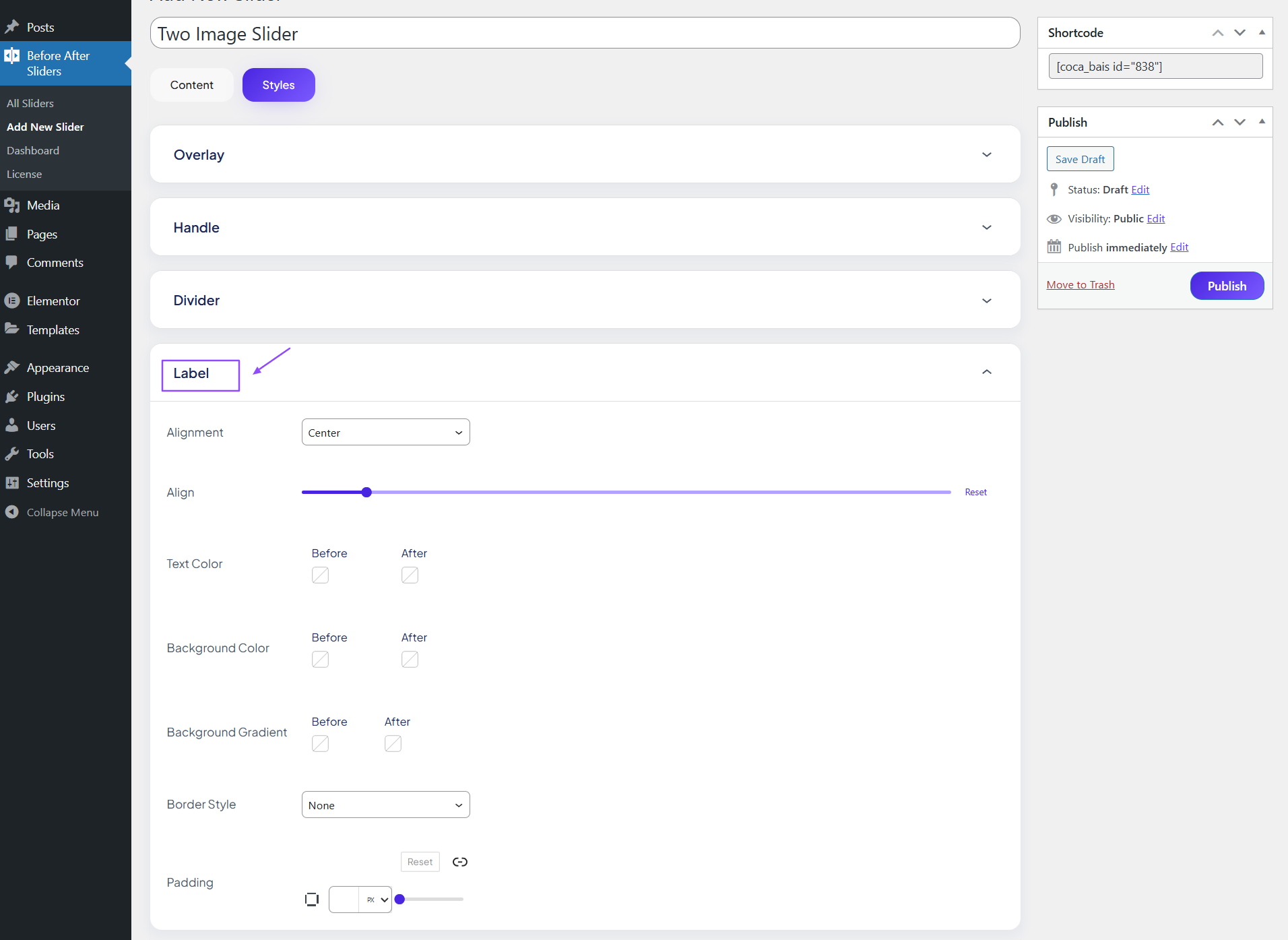Click the Padding slider handle

(x=399, y=899)
